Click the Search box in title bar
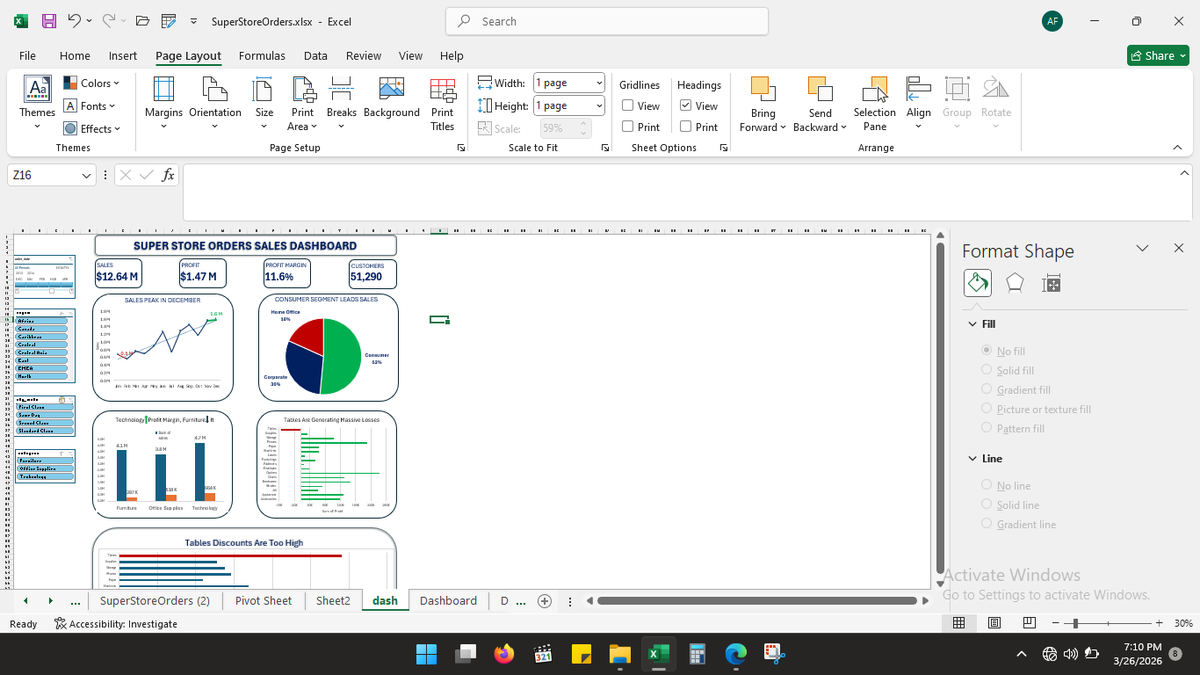This screenshot has width=1200, height=675. click(x=606, y=21)
